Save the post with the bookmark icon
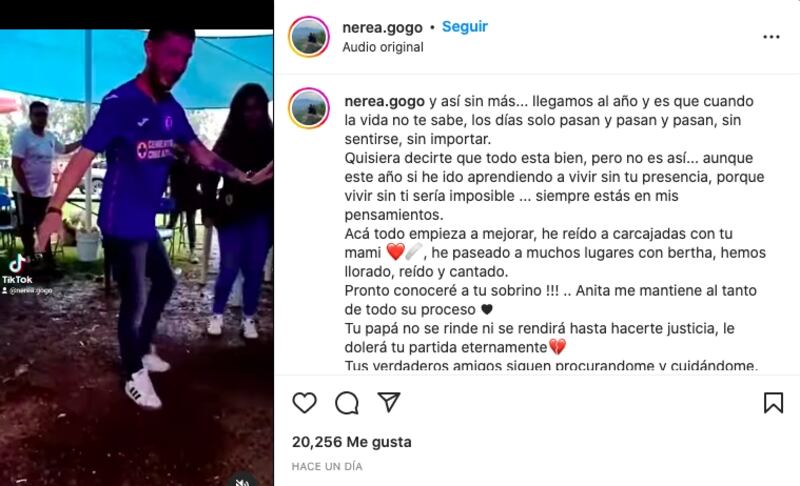Screen dimensions: 800x486 773,402
